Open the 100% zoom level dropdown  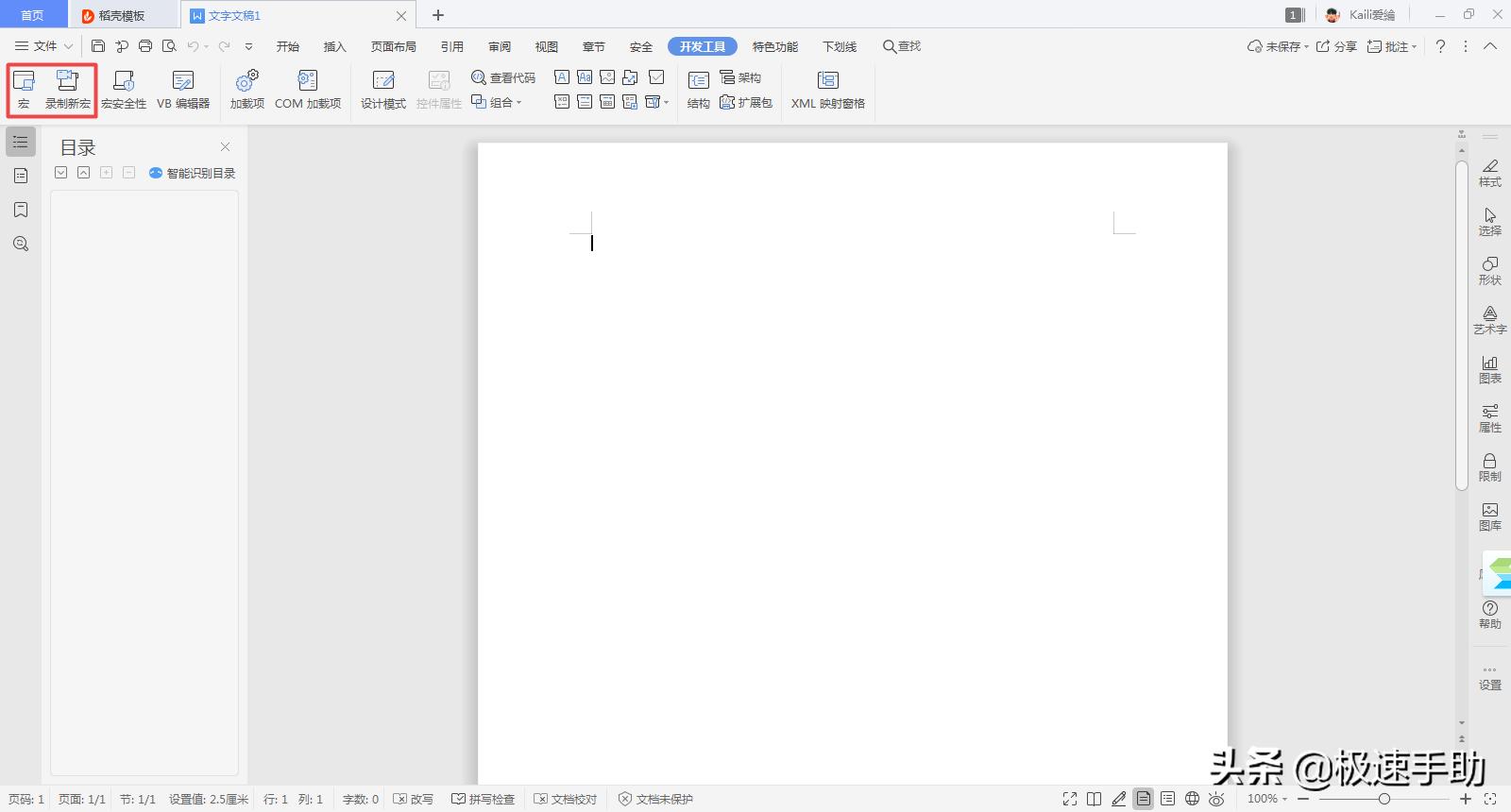point(1266,799)
